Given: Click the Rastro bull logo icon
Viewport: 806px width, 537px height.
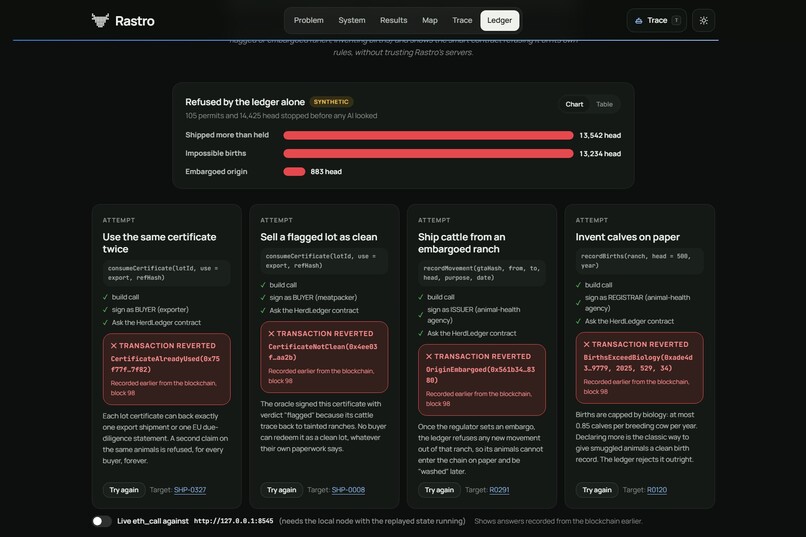Looking at the screenshot, I should click(100, 20).
